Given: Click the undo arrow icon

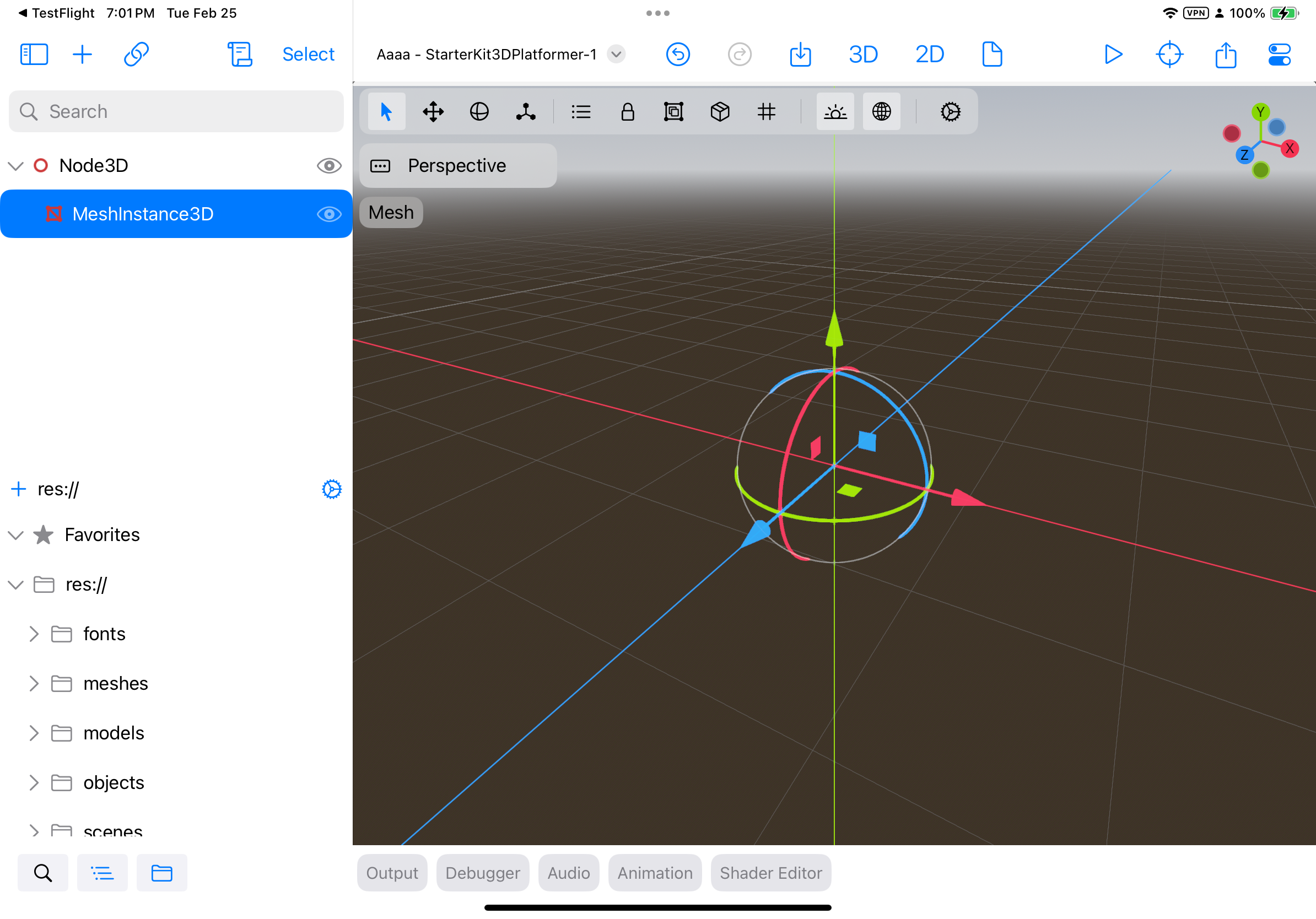Looking at the screenshot, I should [x=677, y=55].
